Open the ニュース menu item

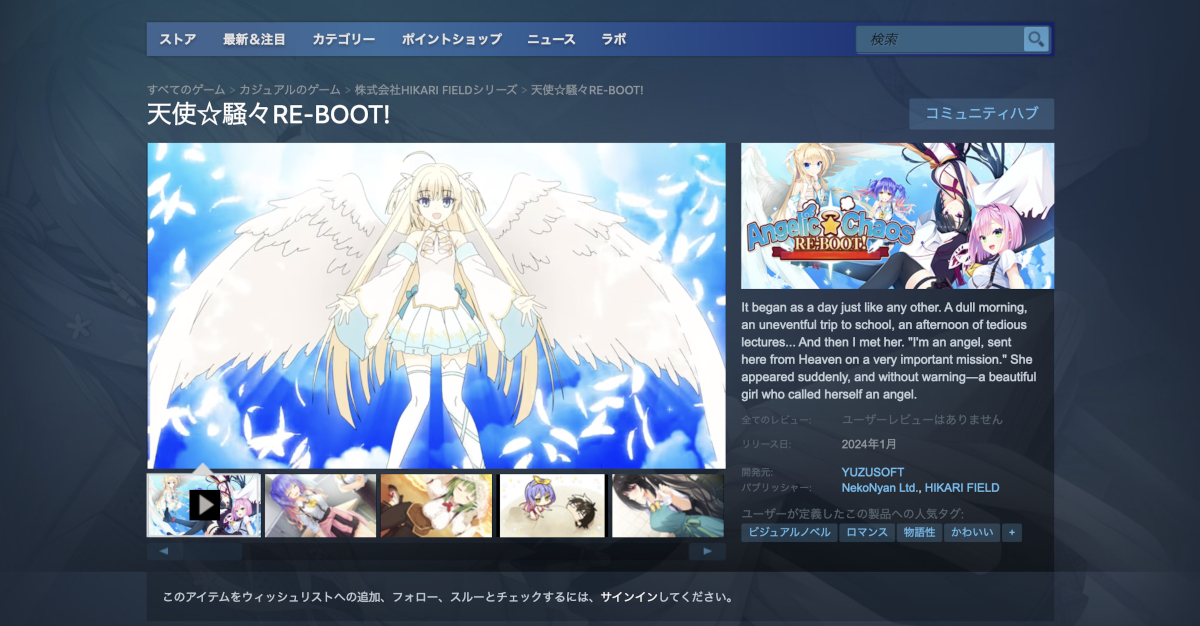[x=551, y=40]
